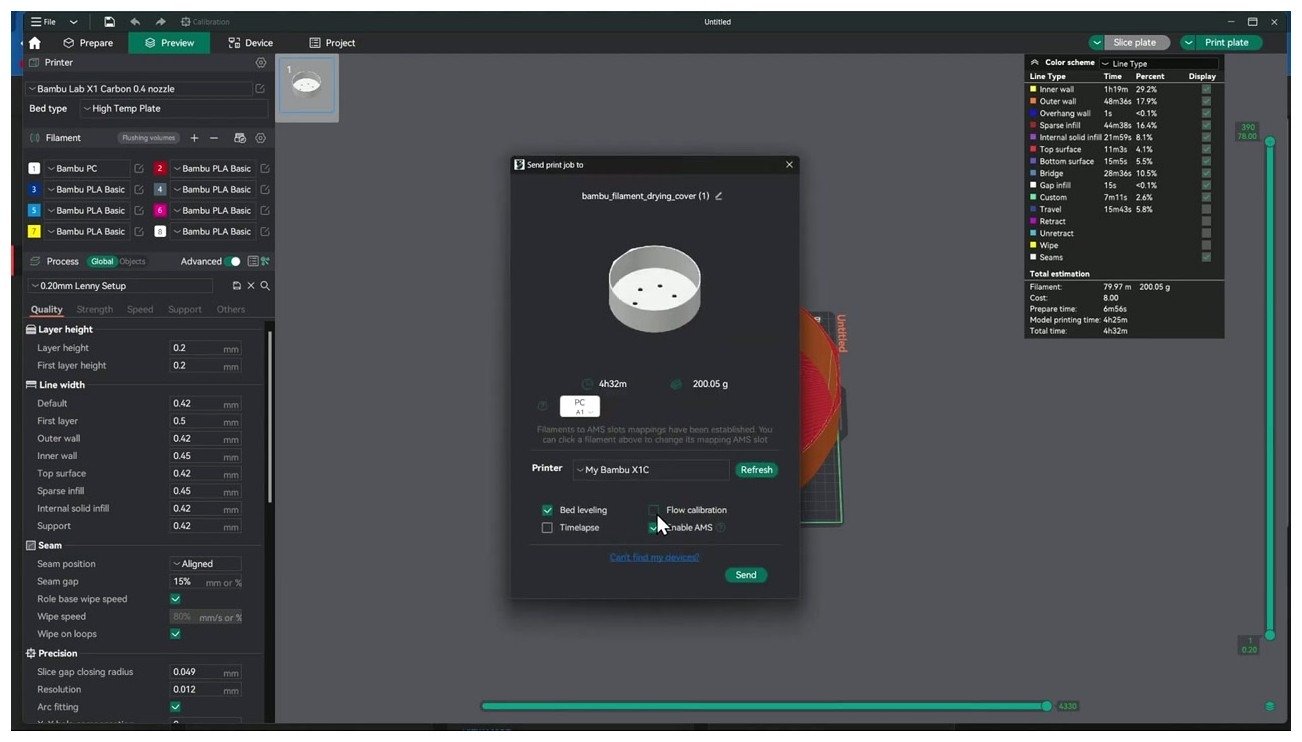Collapse the Color scheme legend panel
1302x742 pixels.
(1035, 62)
